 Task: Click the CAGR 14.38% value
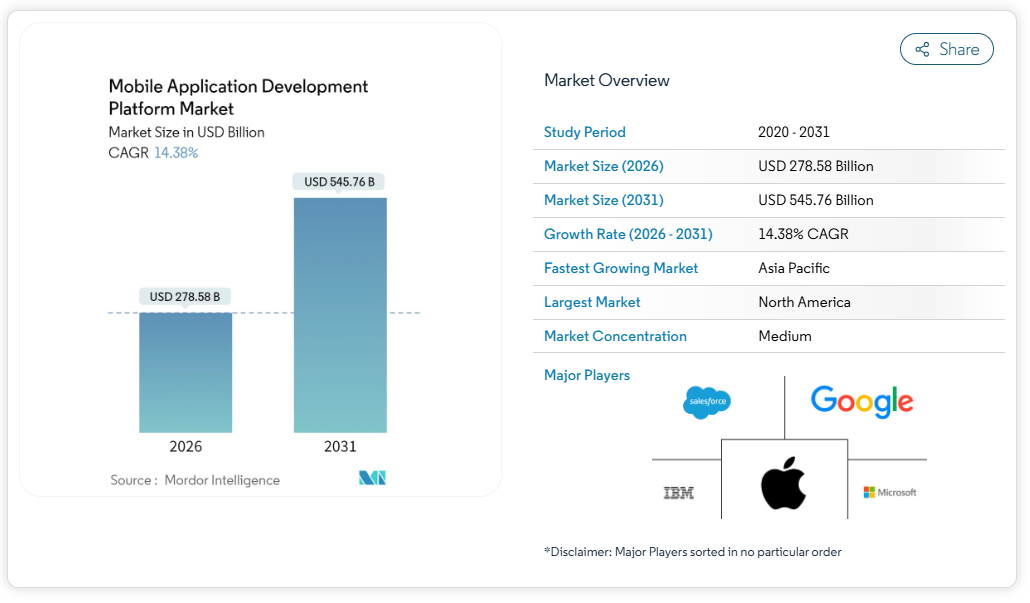point(176,152)
